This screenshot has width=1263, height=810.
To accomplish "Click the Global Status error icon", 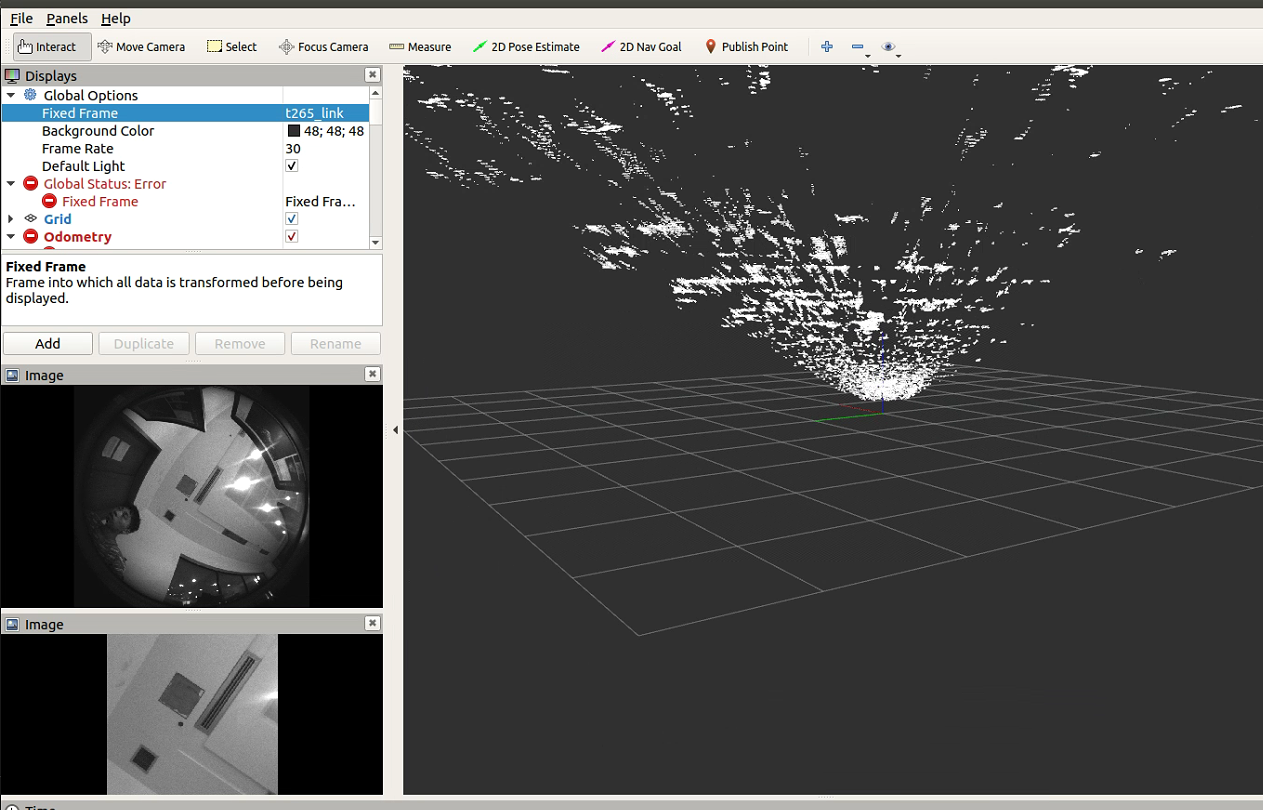I will [30, 184].
